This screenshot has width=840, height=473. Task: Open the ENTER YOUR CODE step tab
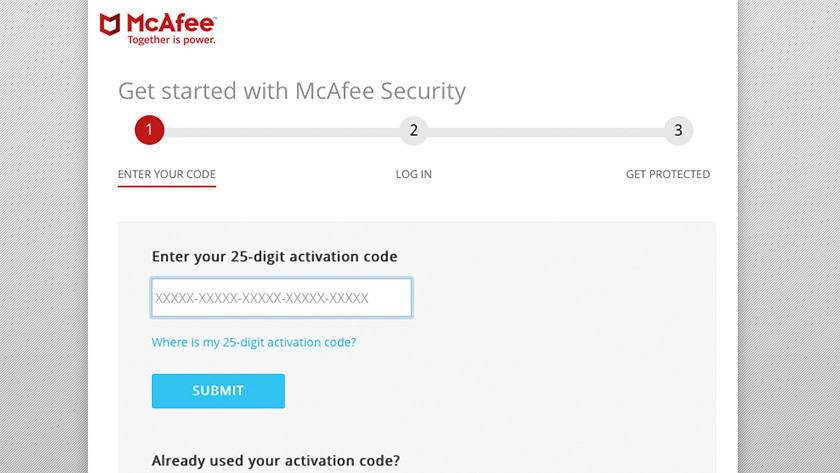[x=167, y=174]
